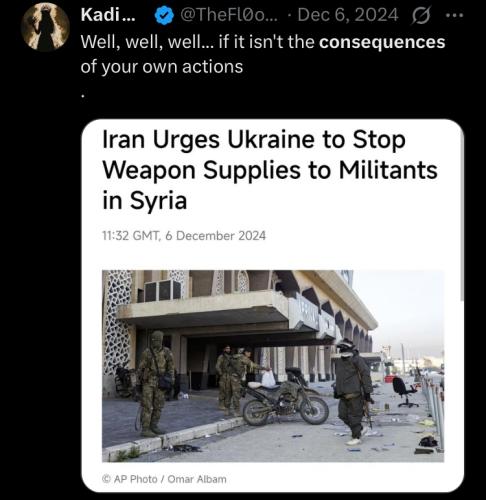Click the office chair in the photo
The image size is (486, 500).
(x=405, y=392)
